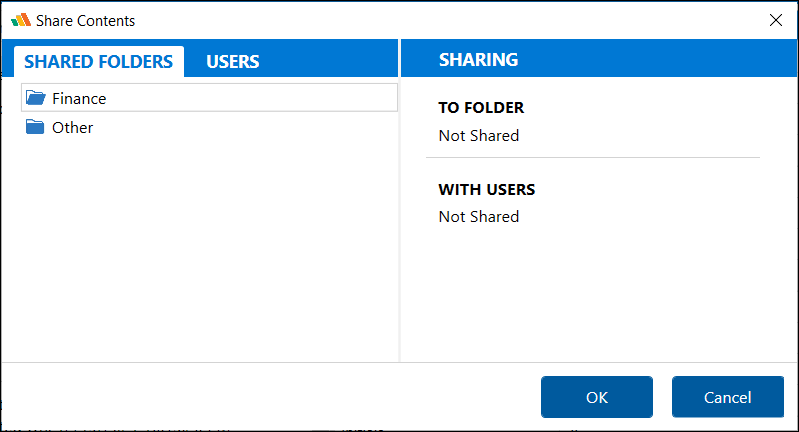The width and height of the screenshot is (799, 432).
Task: Select the Other folder row
Action: [209, 127]
